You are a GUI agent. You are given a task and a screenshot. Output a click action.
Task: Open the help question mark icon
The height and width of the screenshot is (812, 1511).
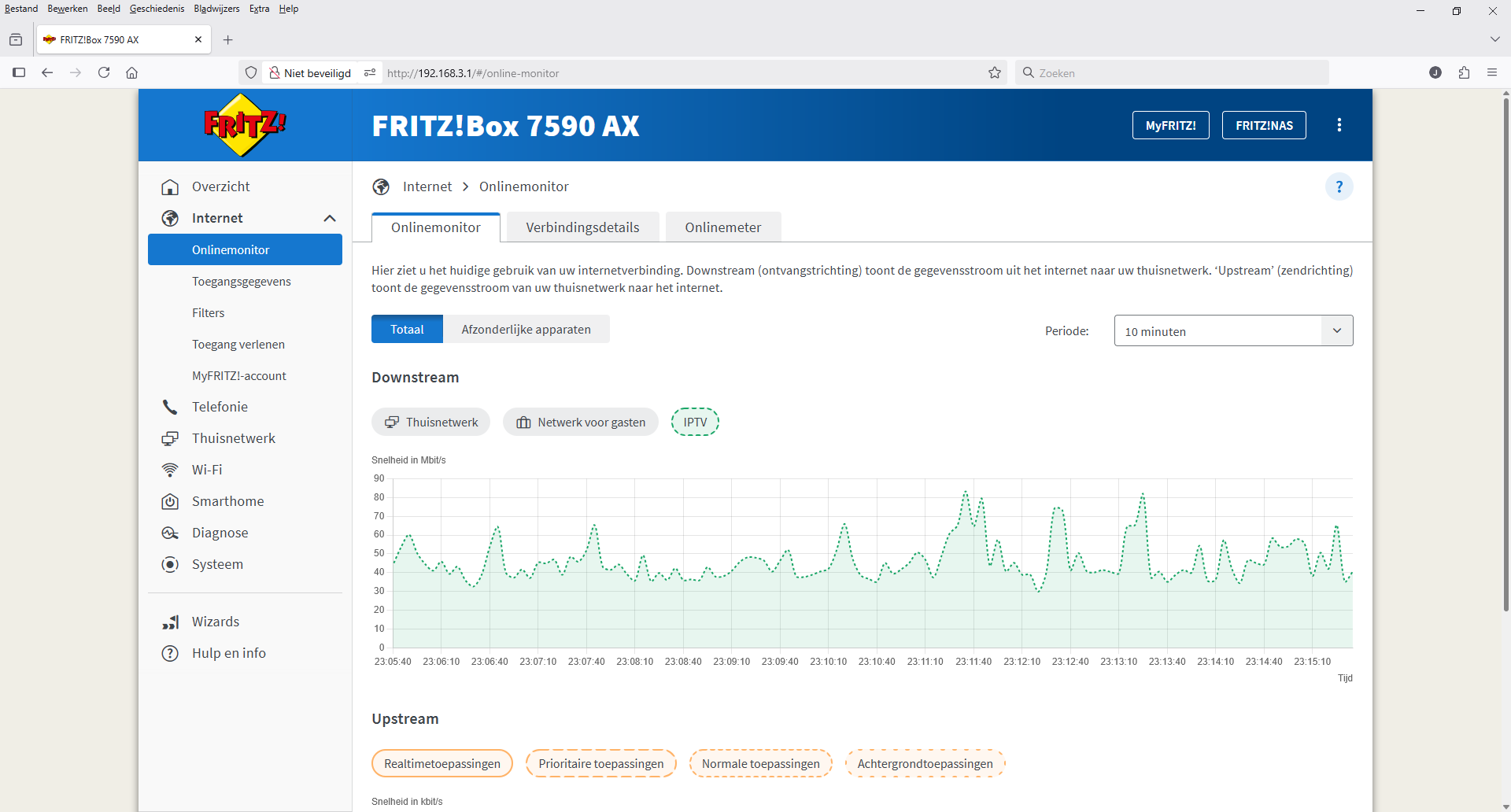point(1339,186)
